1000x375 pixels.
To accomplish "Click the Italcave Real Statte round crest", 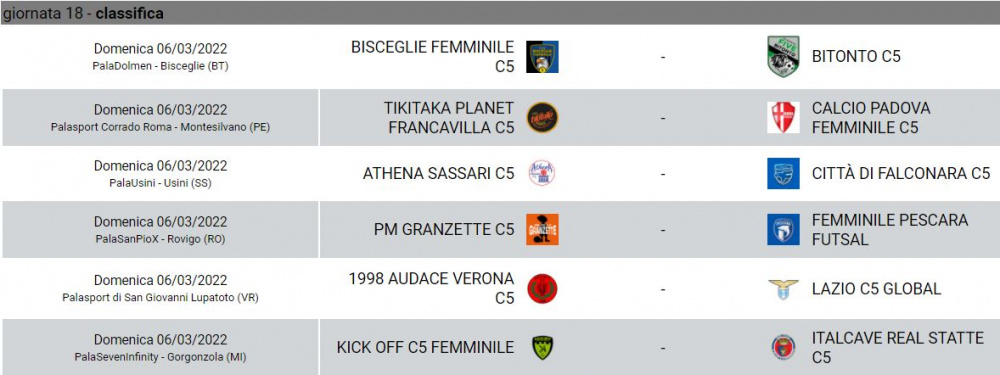I will click(783, 348).
